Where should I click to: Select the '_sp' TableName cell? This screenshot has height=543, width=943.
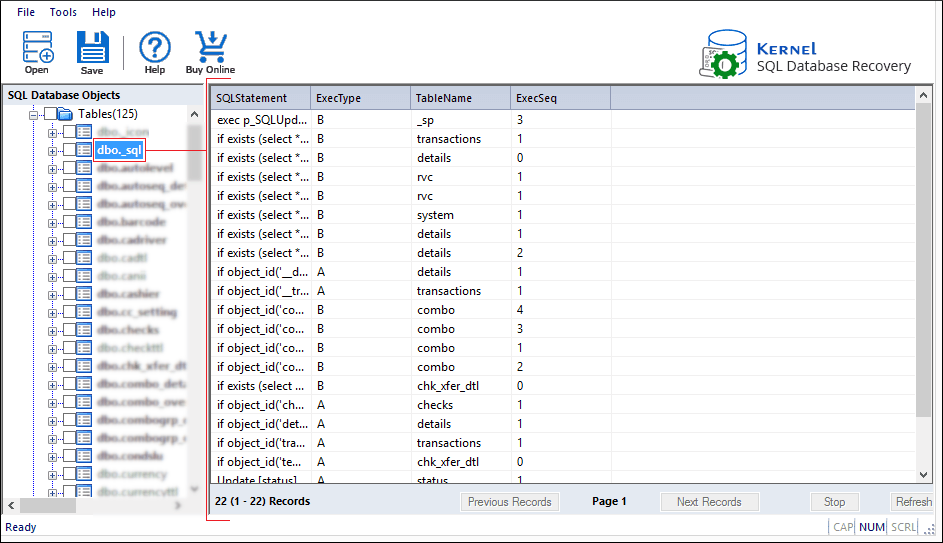[461, 120]
